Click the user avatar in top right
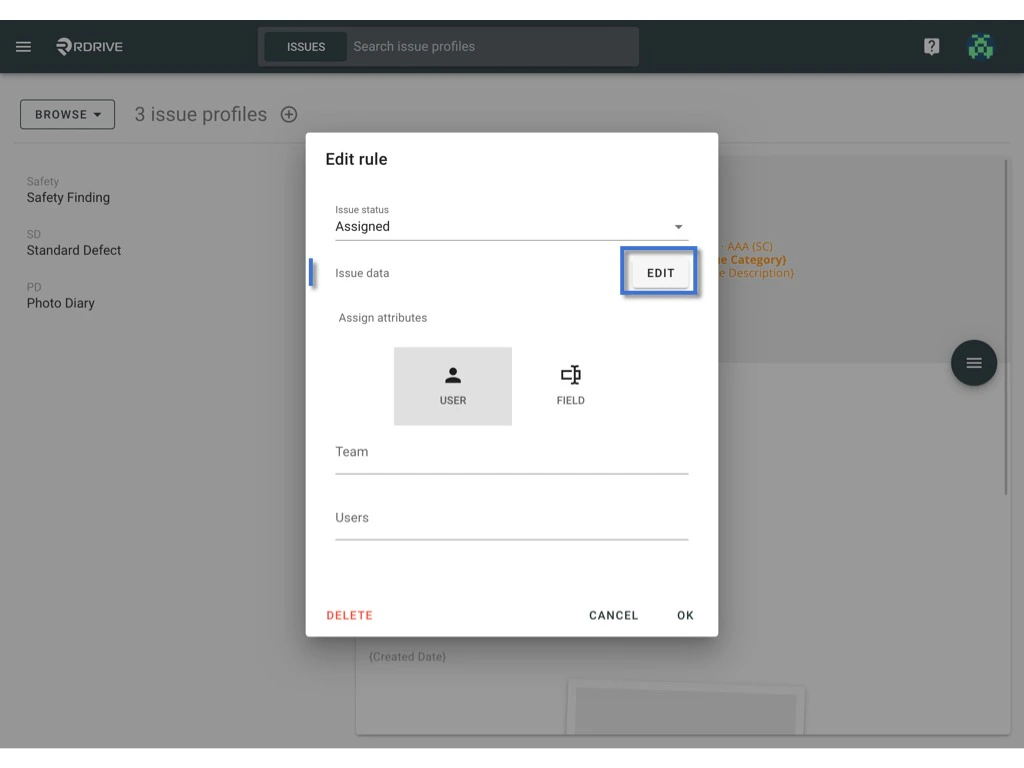The image size is (1024, 768). click(x=981, y=46)
